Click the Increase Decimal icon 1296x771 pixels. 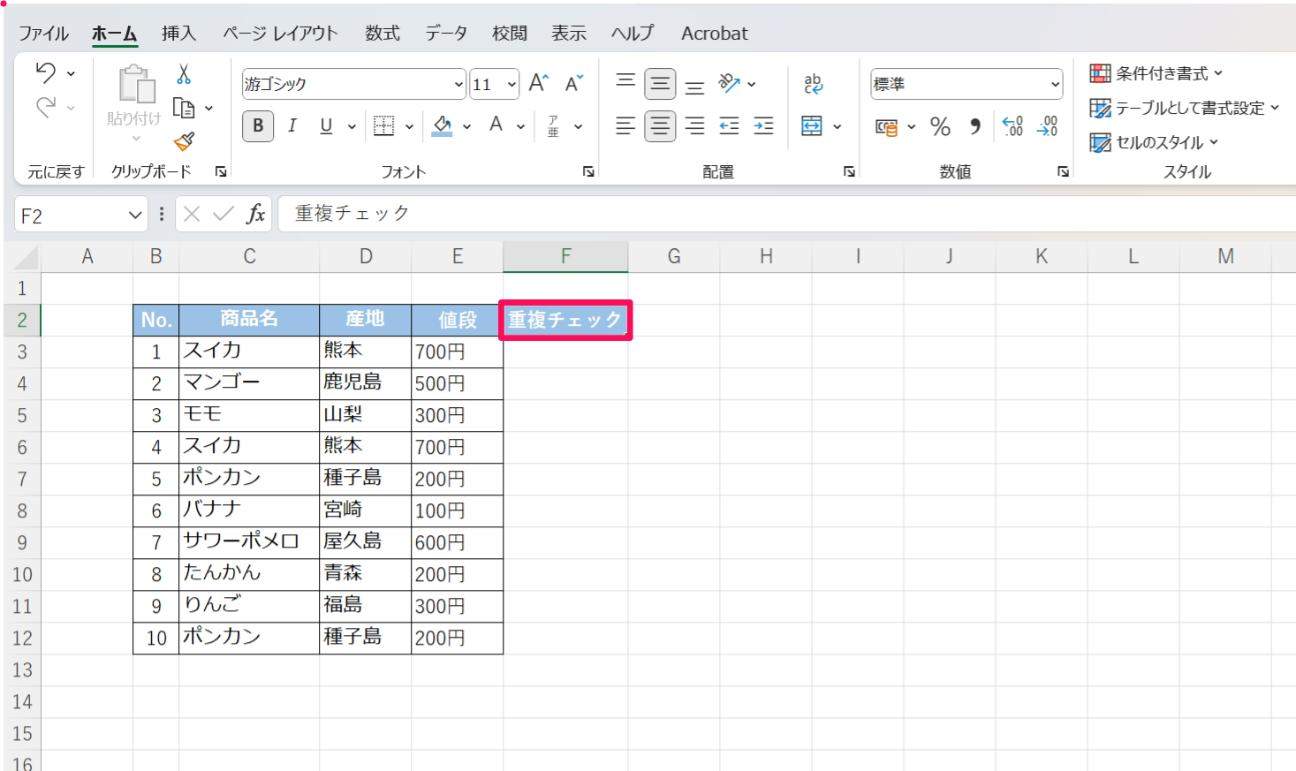(1013, 127)
